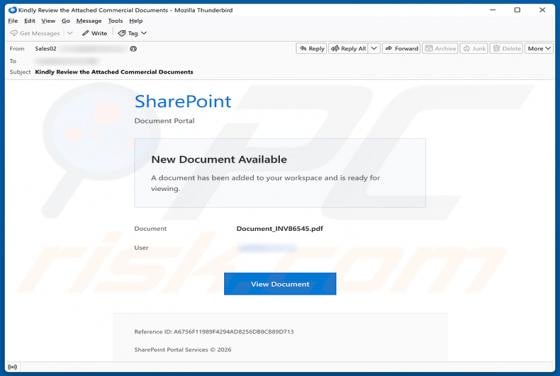Click the contact icon next to sender
Screen dimensions: 560x376
pos(134,49)
